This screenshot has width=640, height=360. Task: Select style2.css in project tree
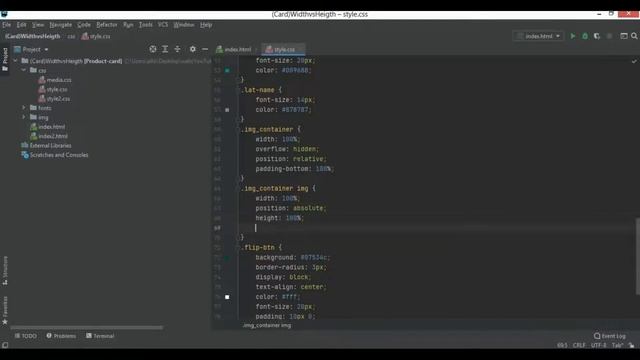coord(54,98)
